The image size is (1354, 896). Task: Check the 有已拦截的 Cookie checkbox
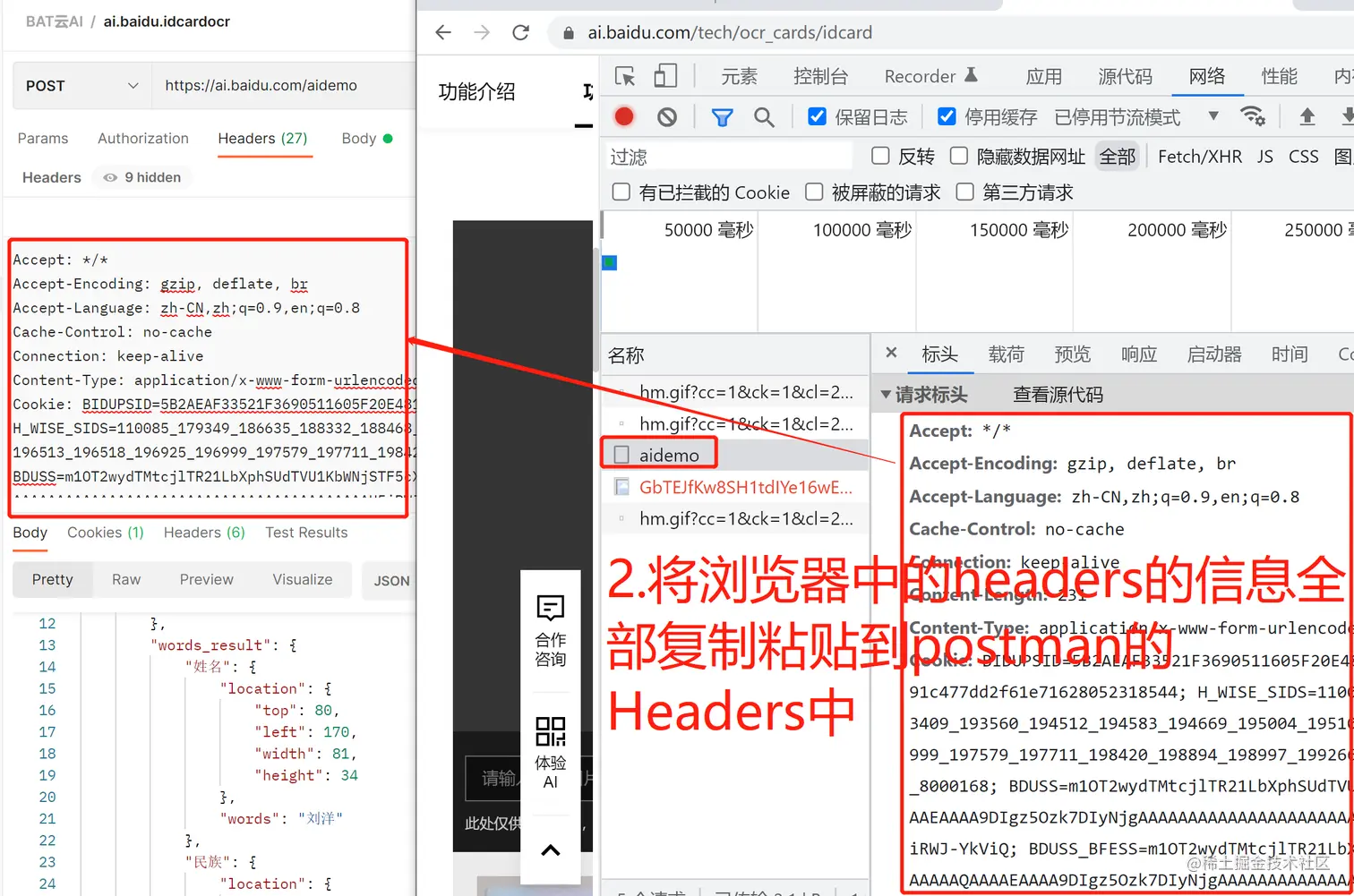(x=621, y=192)
